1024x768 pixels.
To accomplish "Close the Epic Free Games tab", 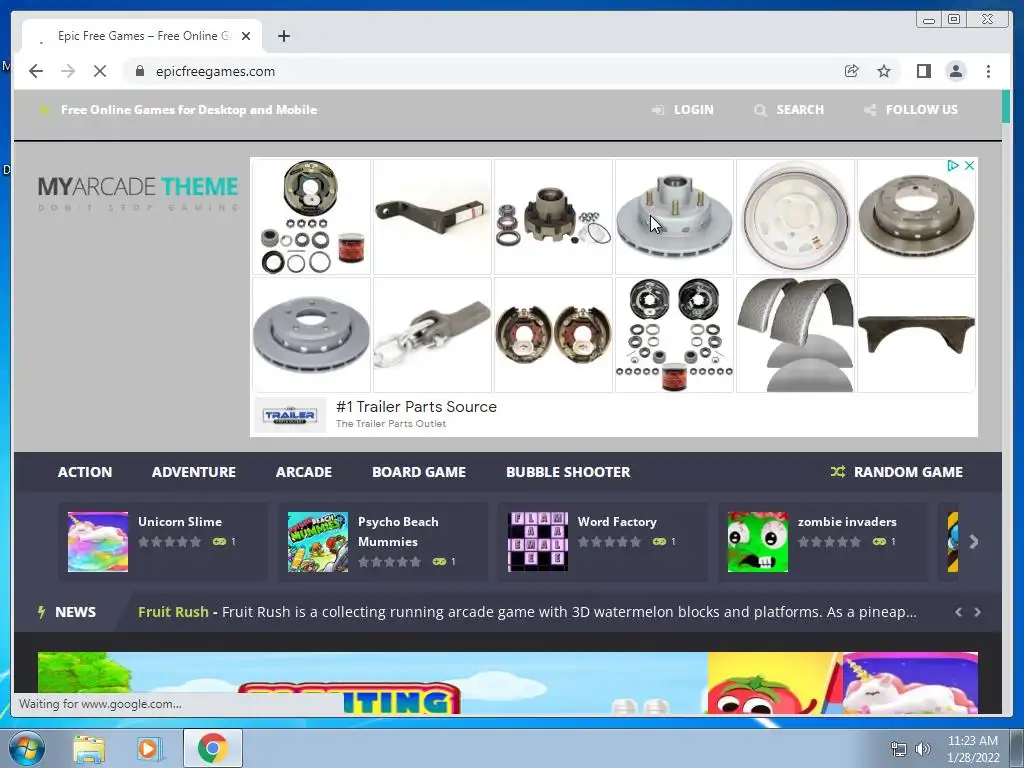I will (x=246, y=36).
